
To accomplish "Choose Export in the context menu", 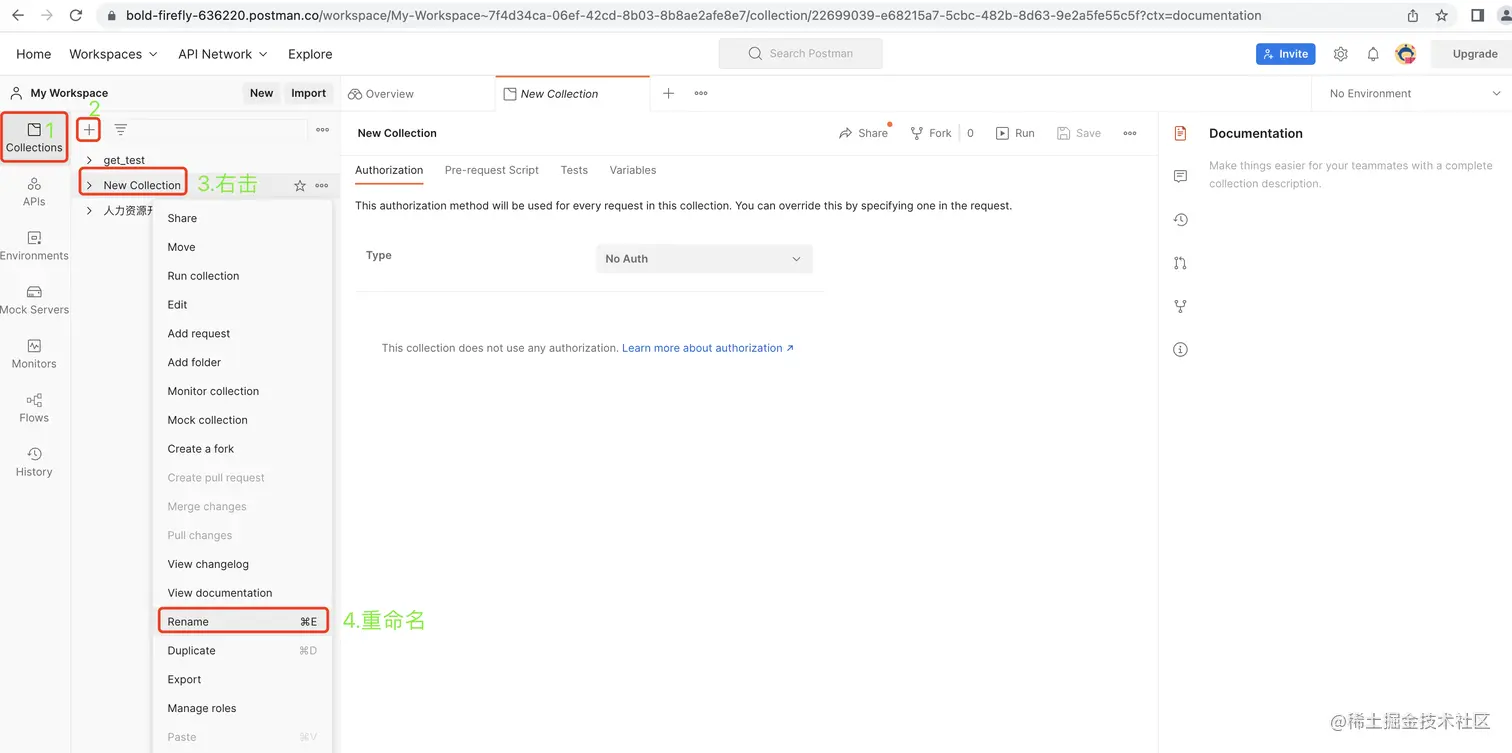I will pyautogui.click(x=243, y=680).
